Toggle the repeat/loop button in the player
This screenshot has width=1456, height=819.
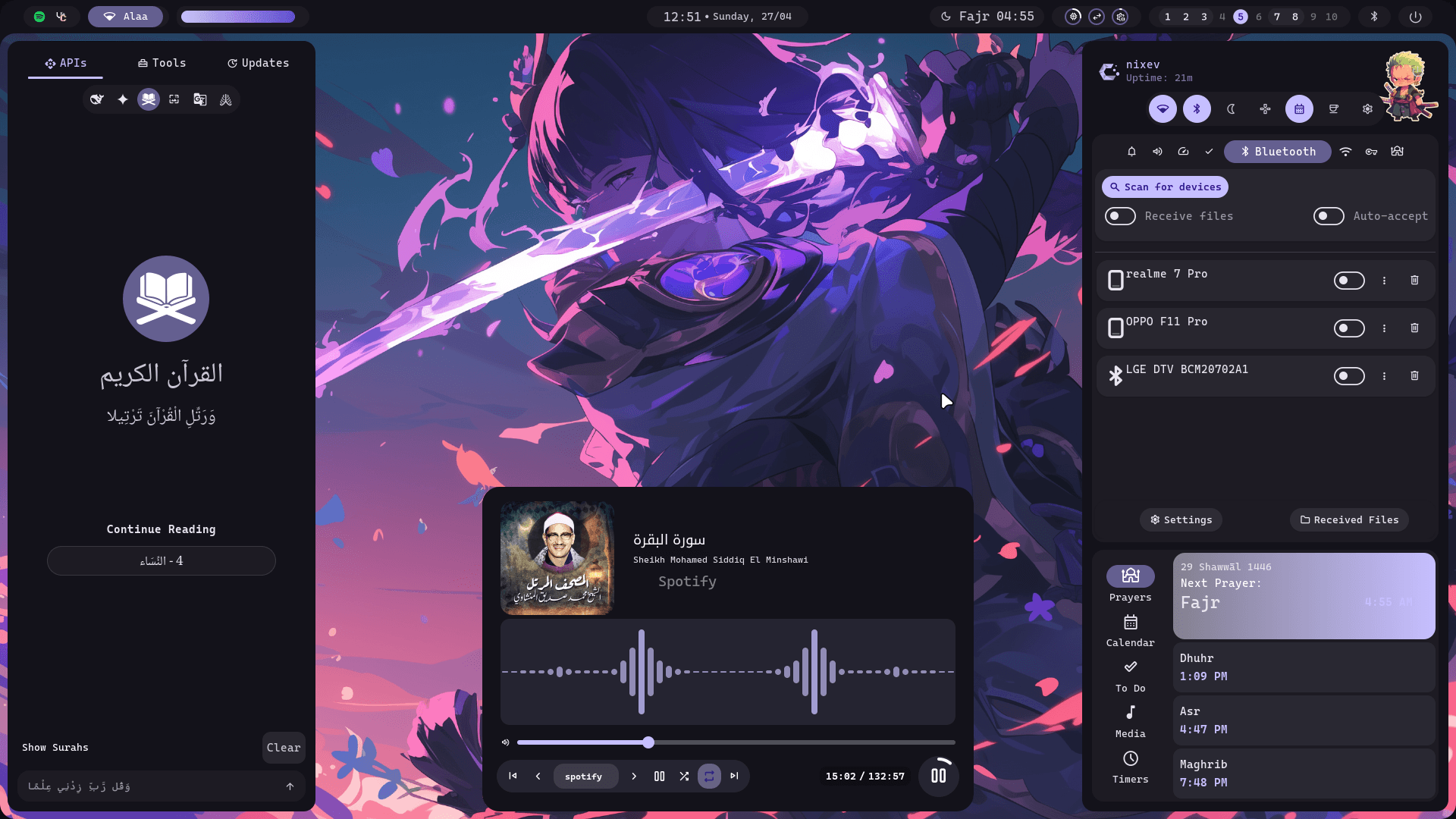pos(709,776)
